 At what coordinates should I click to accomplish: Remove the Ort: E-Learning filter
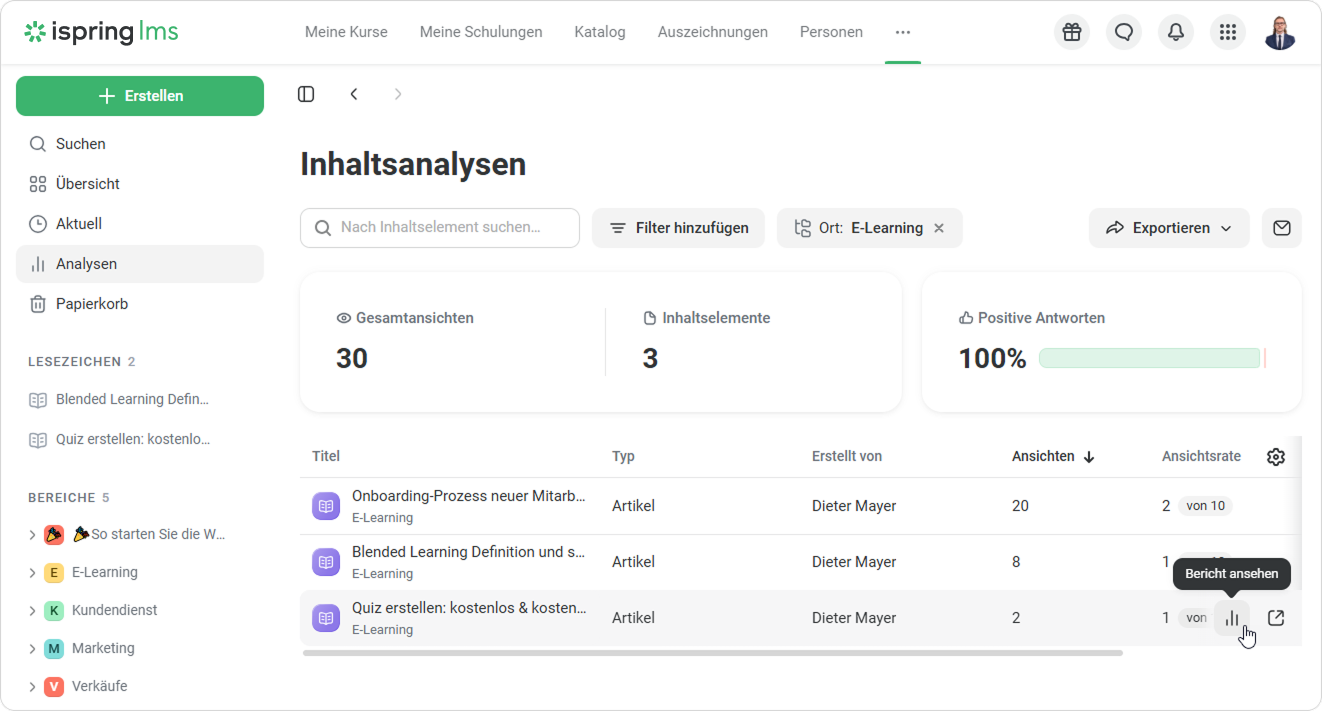pyautogui.click(x=939, y=228)
